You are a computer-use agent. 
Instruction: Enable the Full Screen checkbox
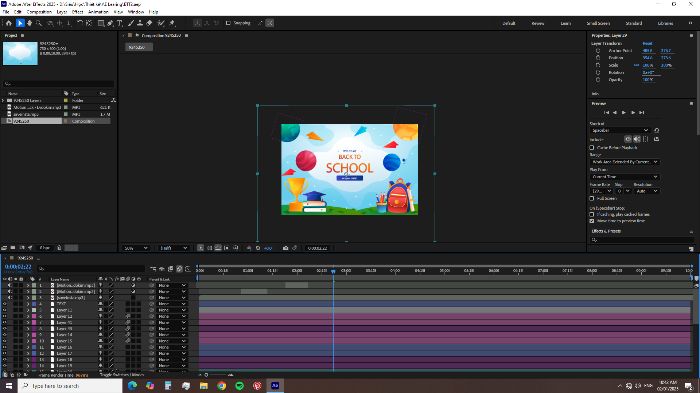[x=592, y=198]
